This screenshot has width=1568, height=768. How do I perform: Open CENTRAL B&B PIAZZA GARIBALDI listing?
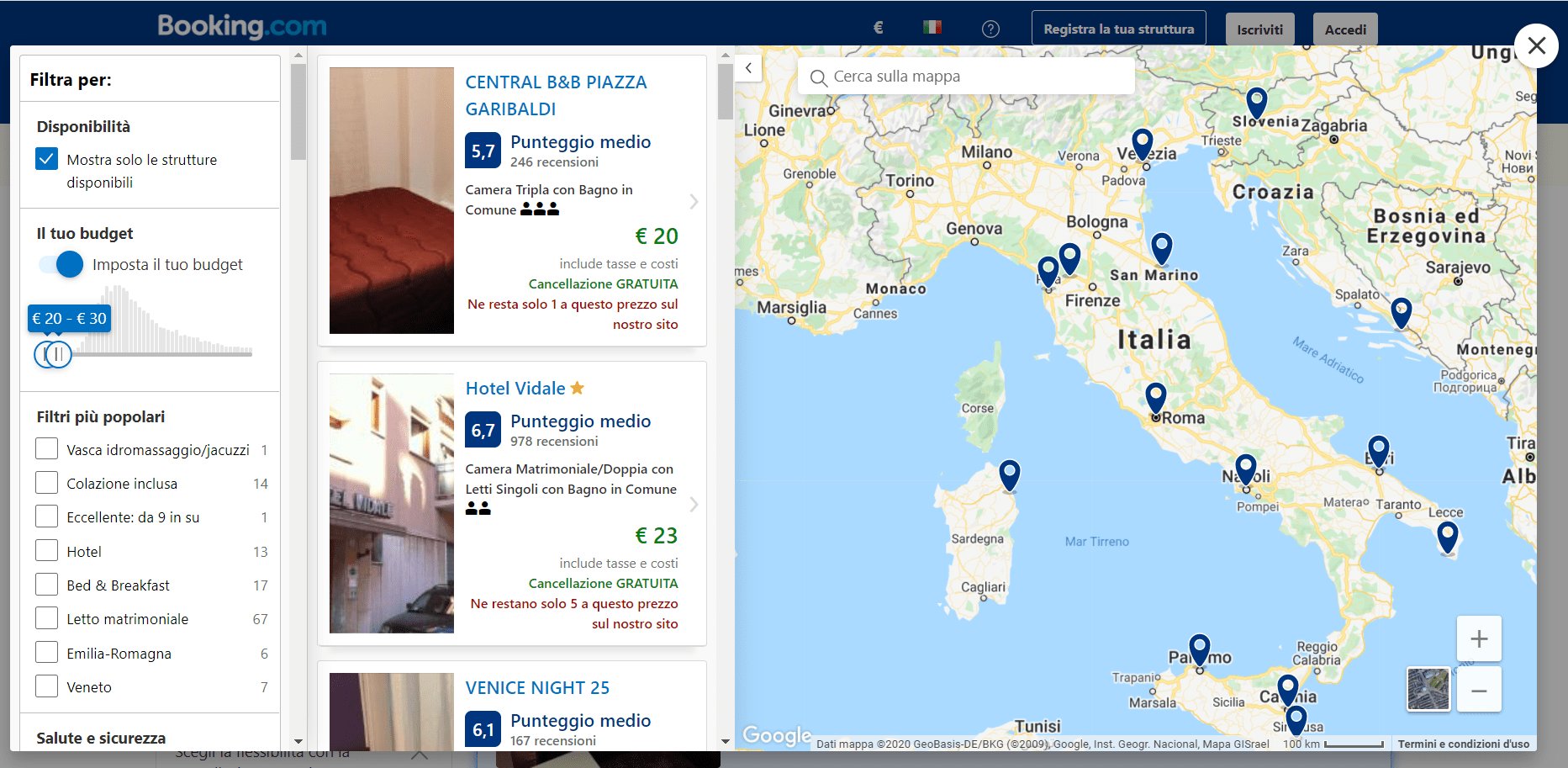[556, 95]
